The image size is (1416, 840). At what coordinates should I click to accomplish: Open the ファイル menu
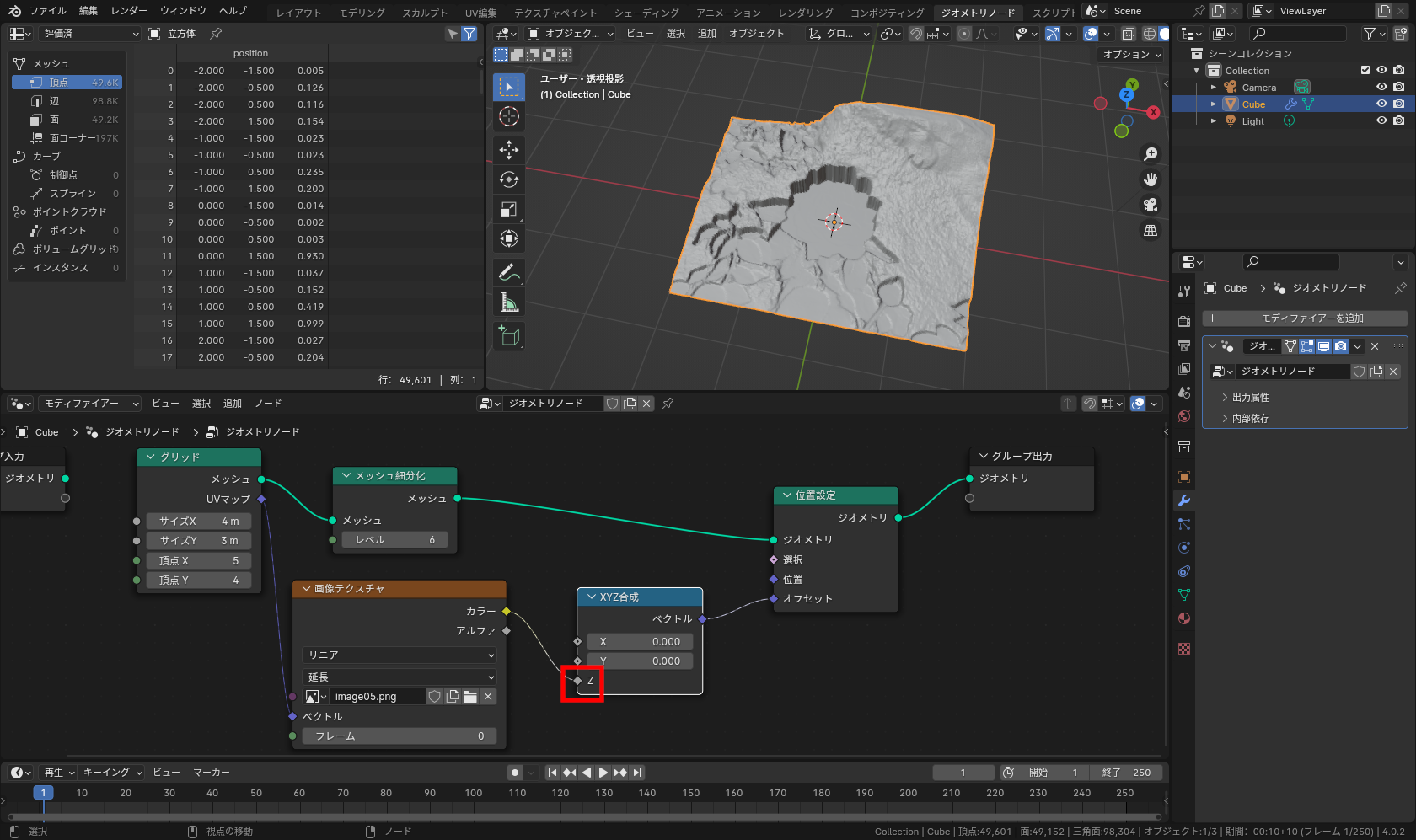point(48,11)
